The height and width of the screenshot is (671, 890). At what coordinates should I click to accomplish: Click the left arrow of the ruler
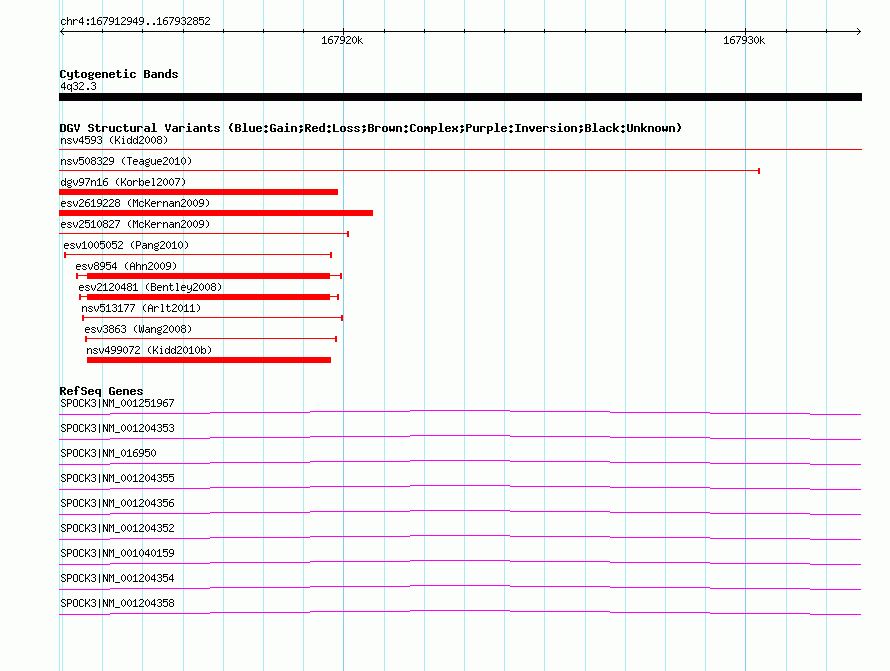pos(62,31)
